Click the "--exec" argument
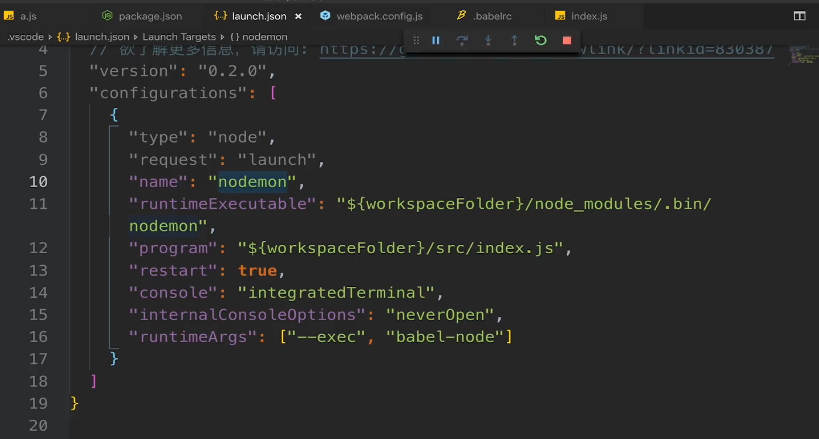 tap(324, 337)
